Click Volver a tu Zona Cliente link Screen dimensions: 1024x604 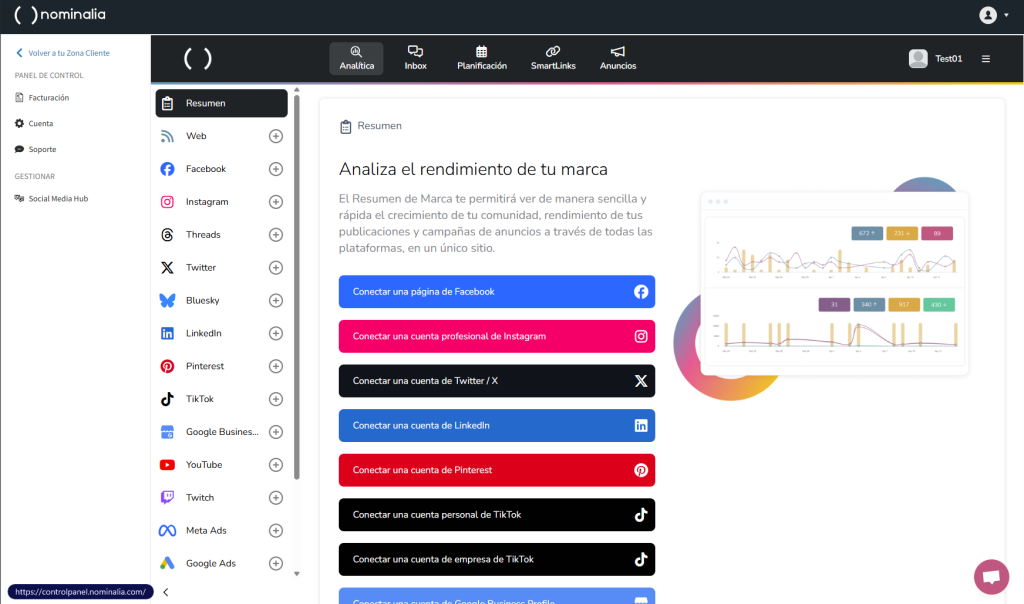tap(63, 53)
